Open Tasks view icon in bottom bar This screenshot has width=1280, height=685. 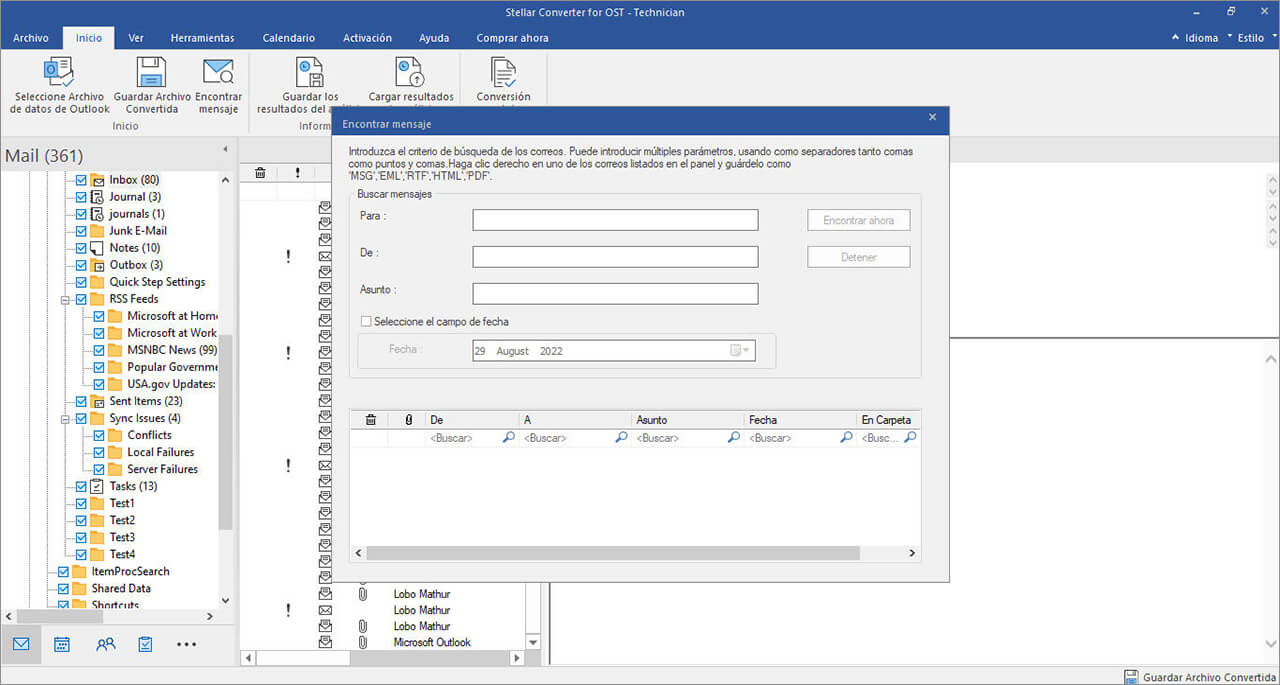click(x=145, y=644)
